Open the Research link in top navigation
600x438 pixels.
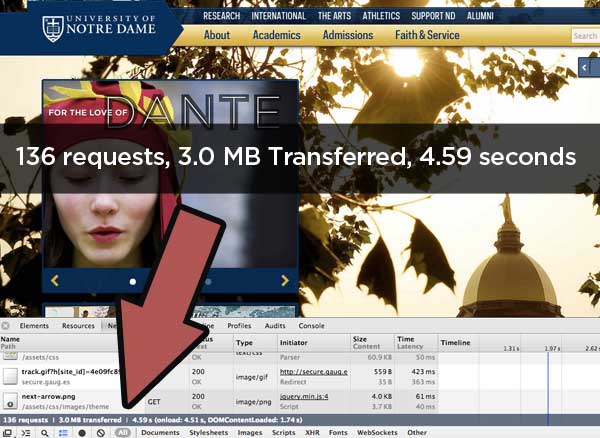pos(222,16)
